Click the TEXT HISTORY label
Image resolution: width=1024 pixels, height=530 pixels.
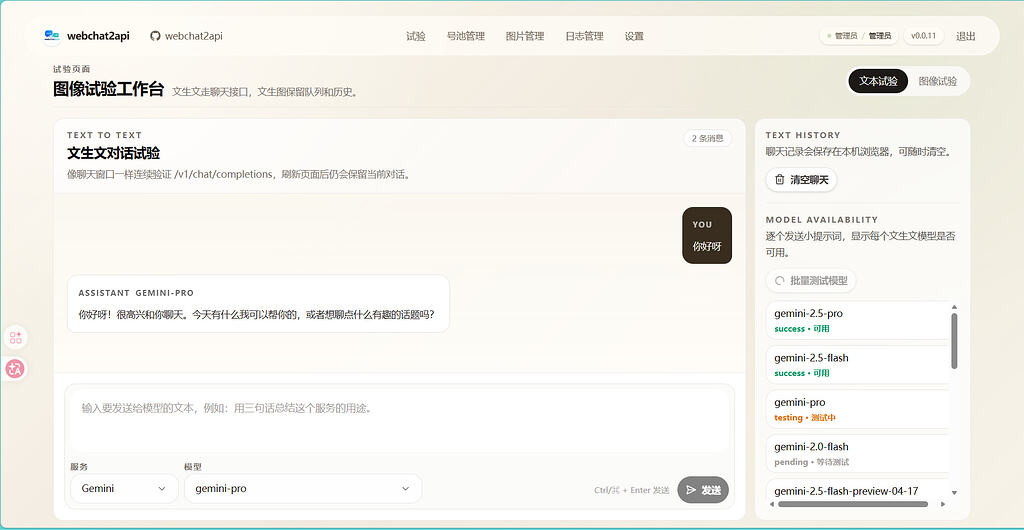(x=803, y=135)
